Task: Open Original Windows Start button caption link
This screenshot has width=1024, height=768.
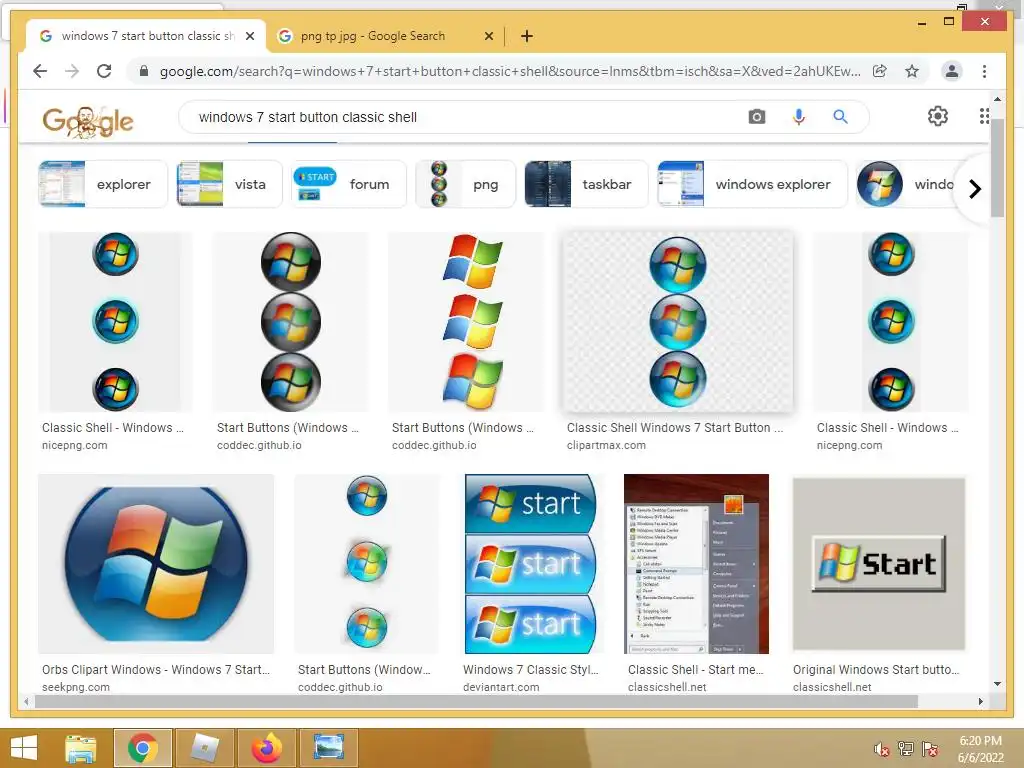Action: click(x=876, y=669)
